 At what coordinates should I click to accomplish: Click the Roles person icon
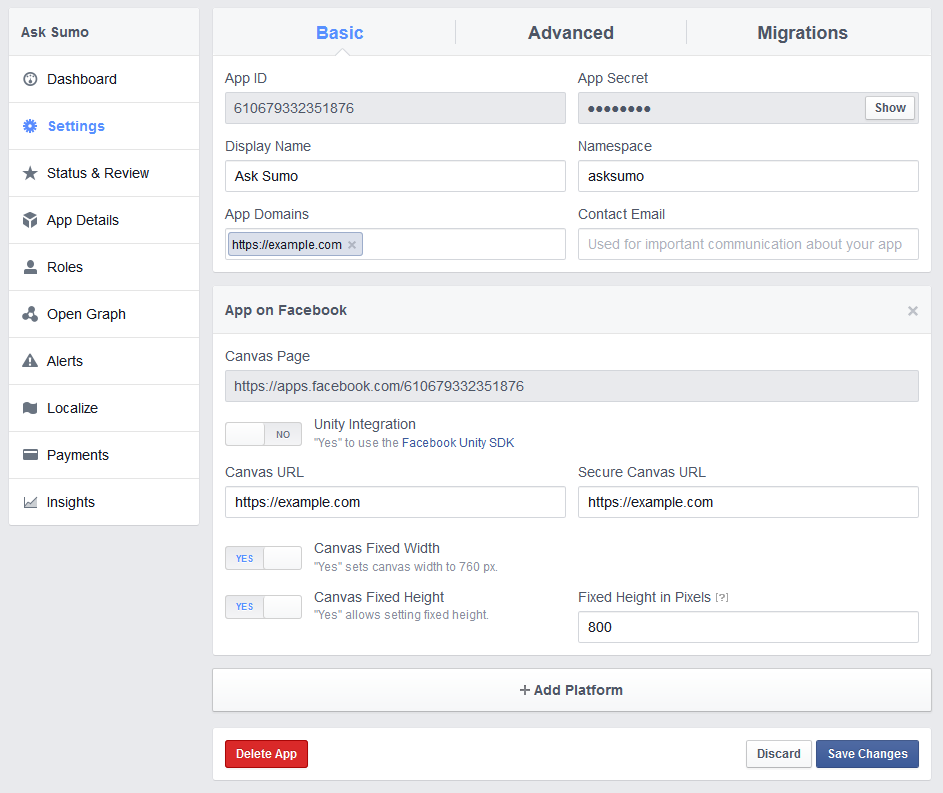coord(30,267)
